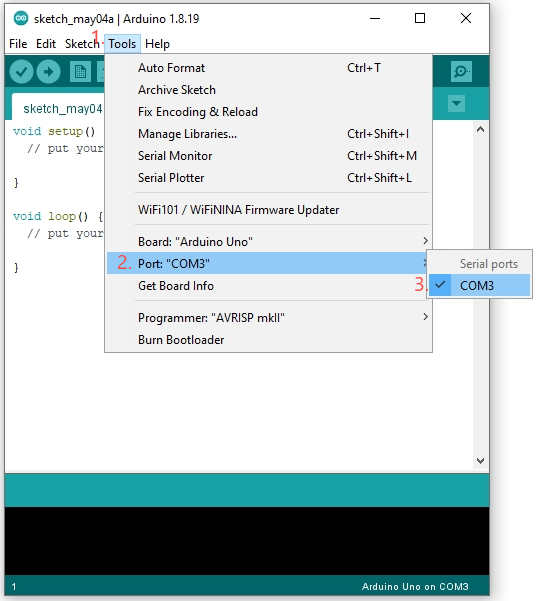Launch Serial Monitor from Tools menu

point(268,156)
